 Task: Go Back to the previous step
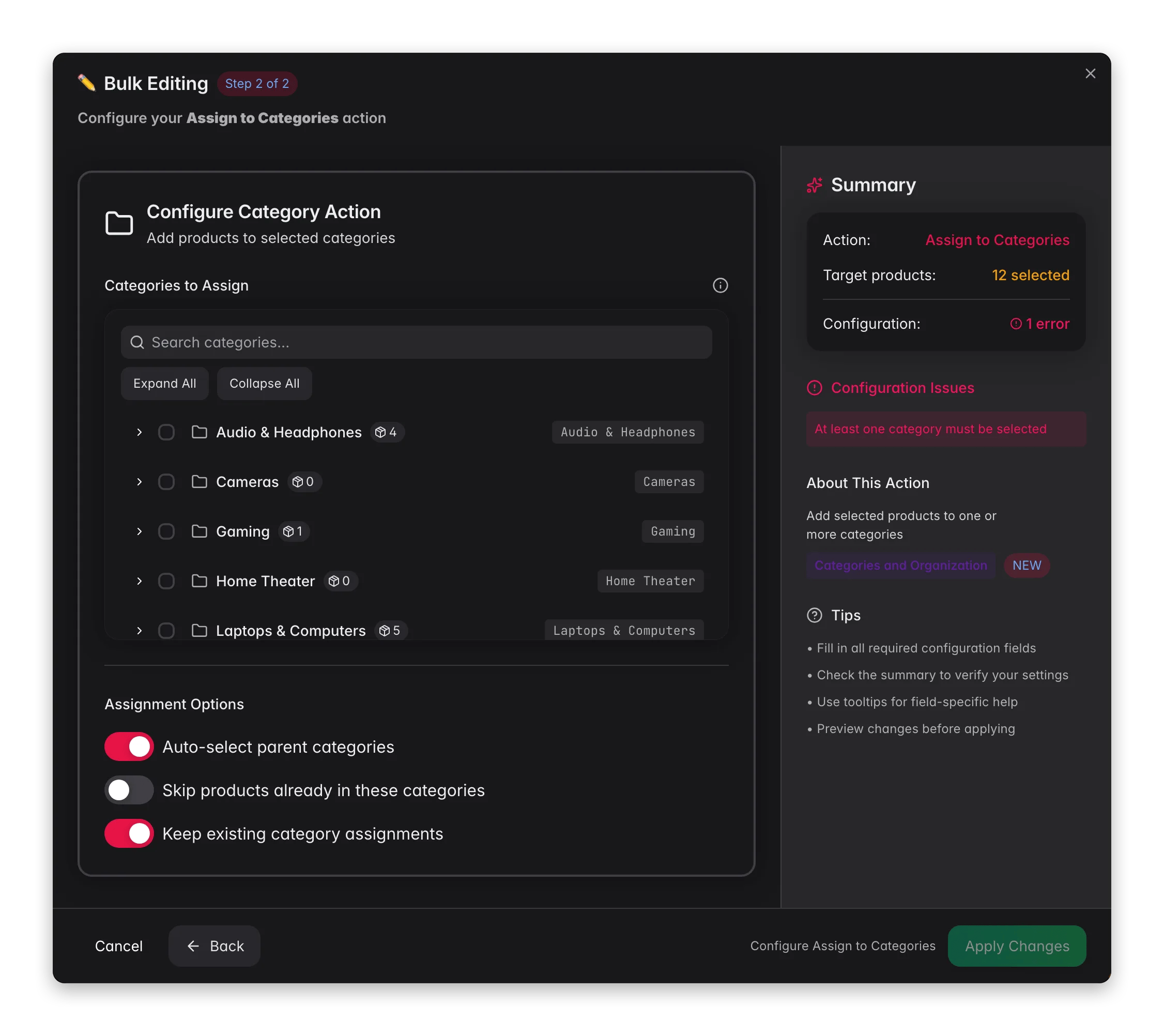point(214,946)
